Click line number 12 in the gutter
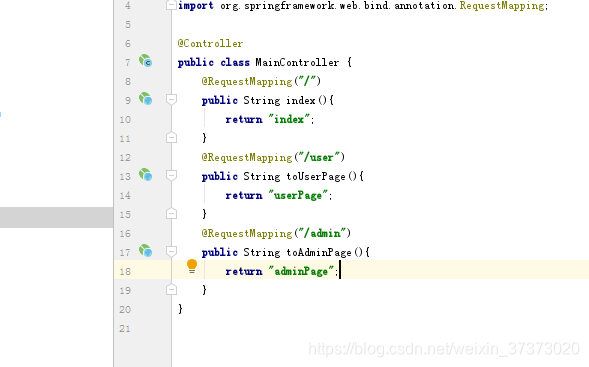This screenshot has width=589, height=367. coord(125,158)
